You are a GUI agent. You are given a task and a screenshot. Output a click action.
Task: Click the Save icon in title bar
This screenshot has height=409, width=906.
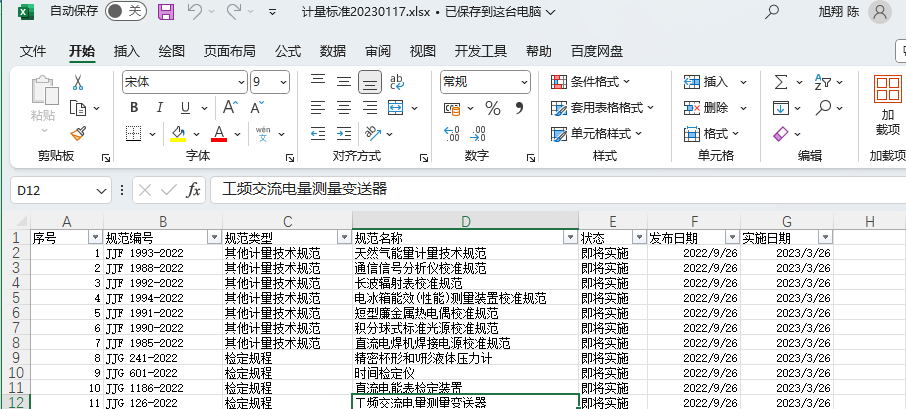click(166, 12)
